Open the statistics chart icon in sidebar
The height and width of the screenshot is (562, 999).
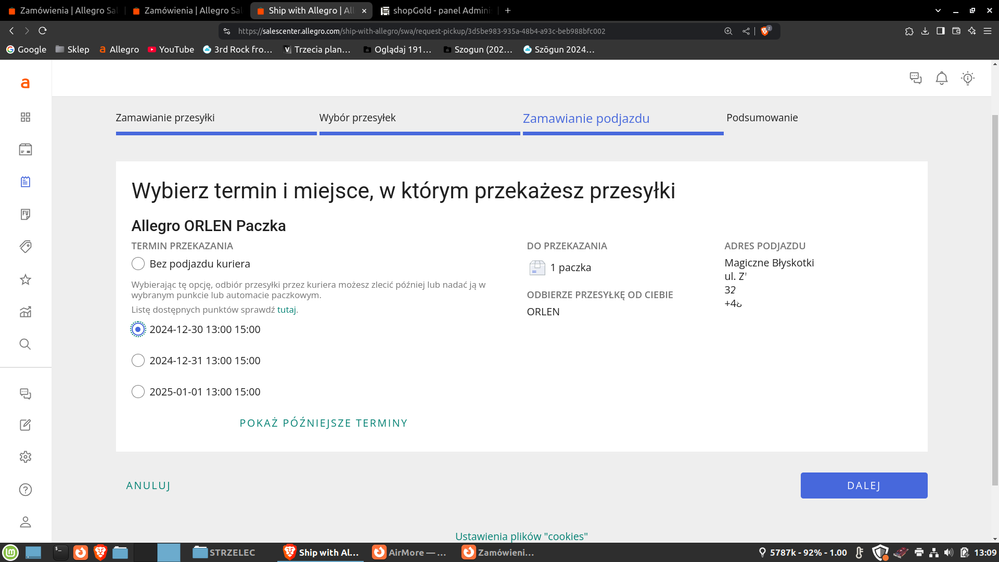click(25, 312)
